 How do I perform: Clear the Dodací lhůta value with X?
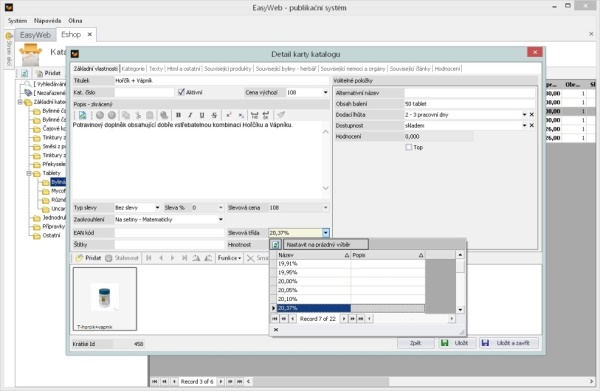coord(532,115)
